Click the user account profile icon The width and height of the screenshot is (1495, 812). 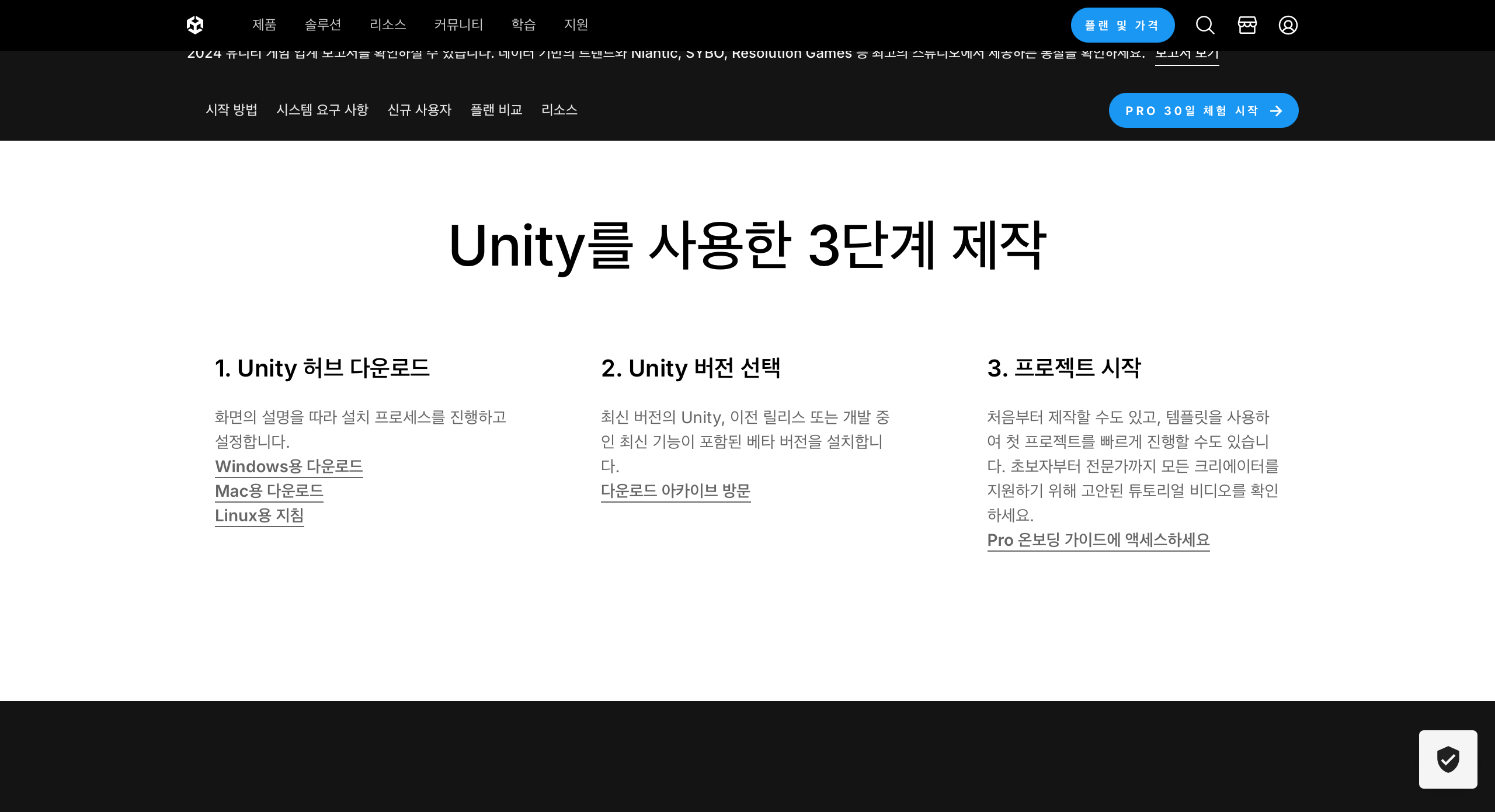(x=1288, y=25)
